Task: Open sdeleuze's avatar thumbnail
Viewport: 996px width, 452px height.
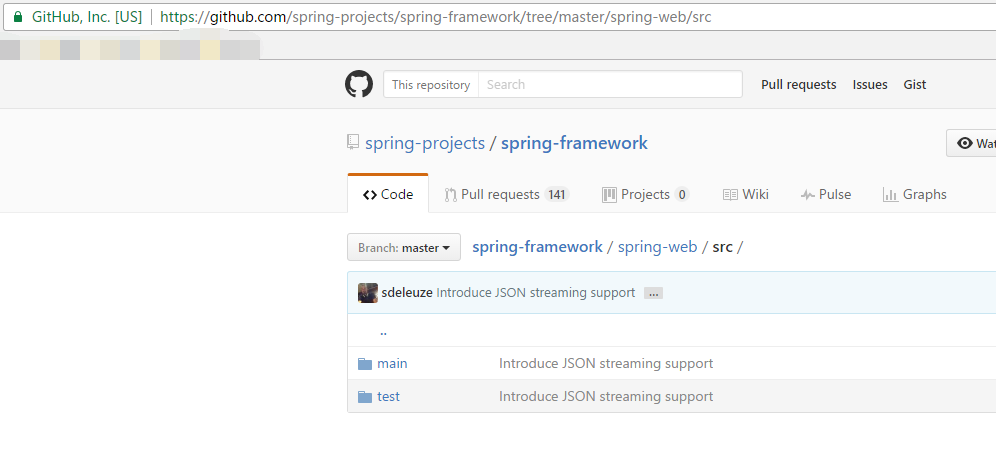Action: pyautogui.click(x=368, y=293)
